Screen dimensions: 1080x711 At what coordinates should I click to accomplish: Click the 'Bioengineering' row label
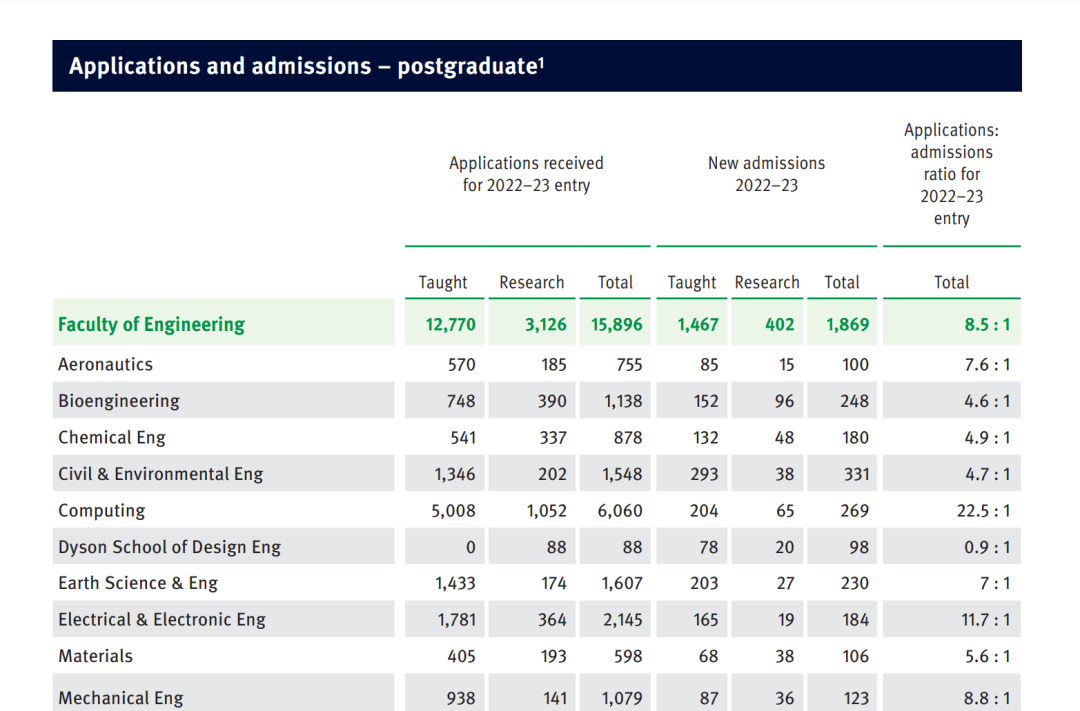click(118, 401)
